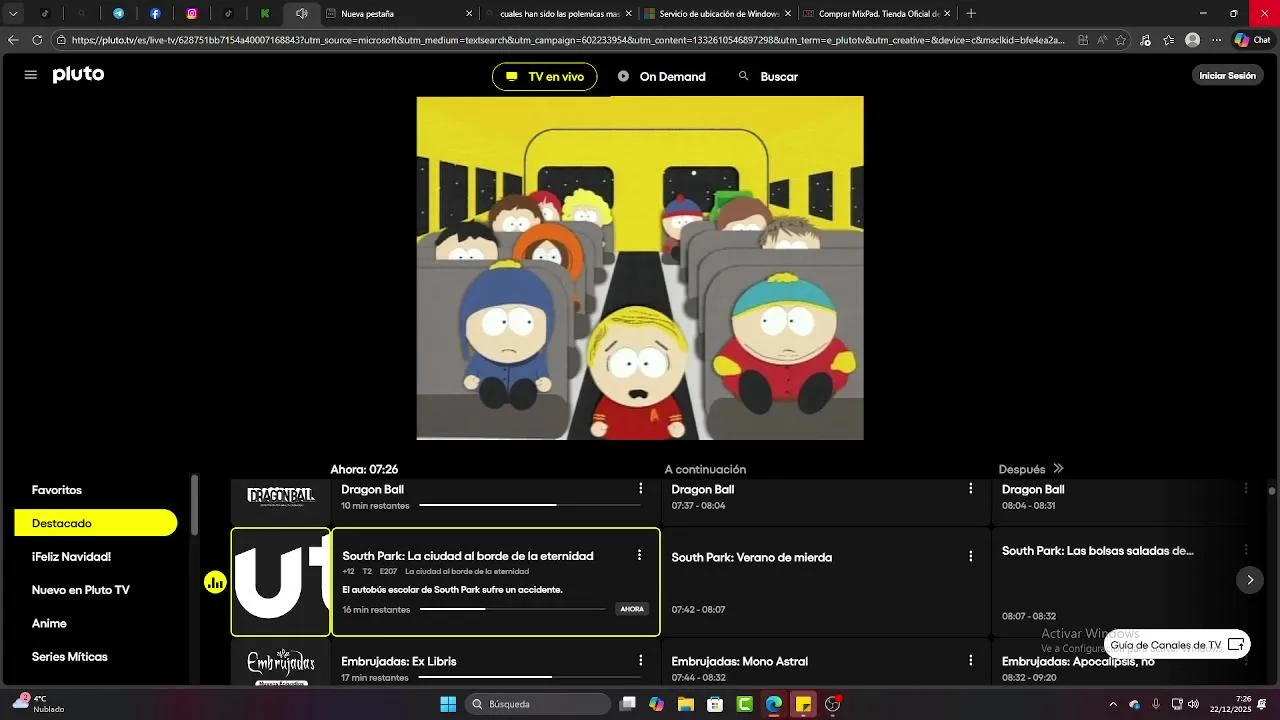Open Guía de Canales de TV
This screenshot has height=720, width=1280.
pos(1177,645)
